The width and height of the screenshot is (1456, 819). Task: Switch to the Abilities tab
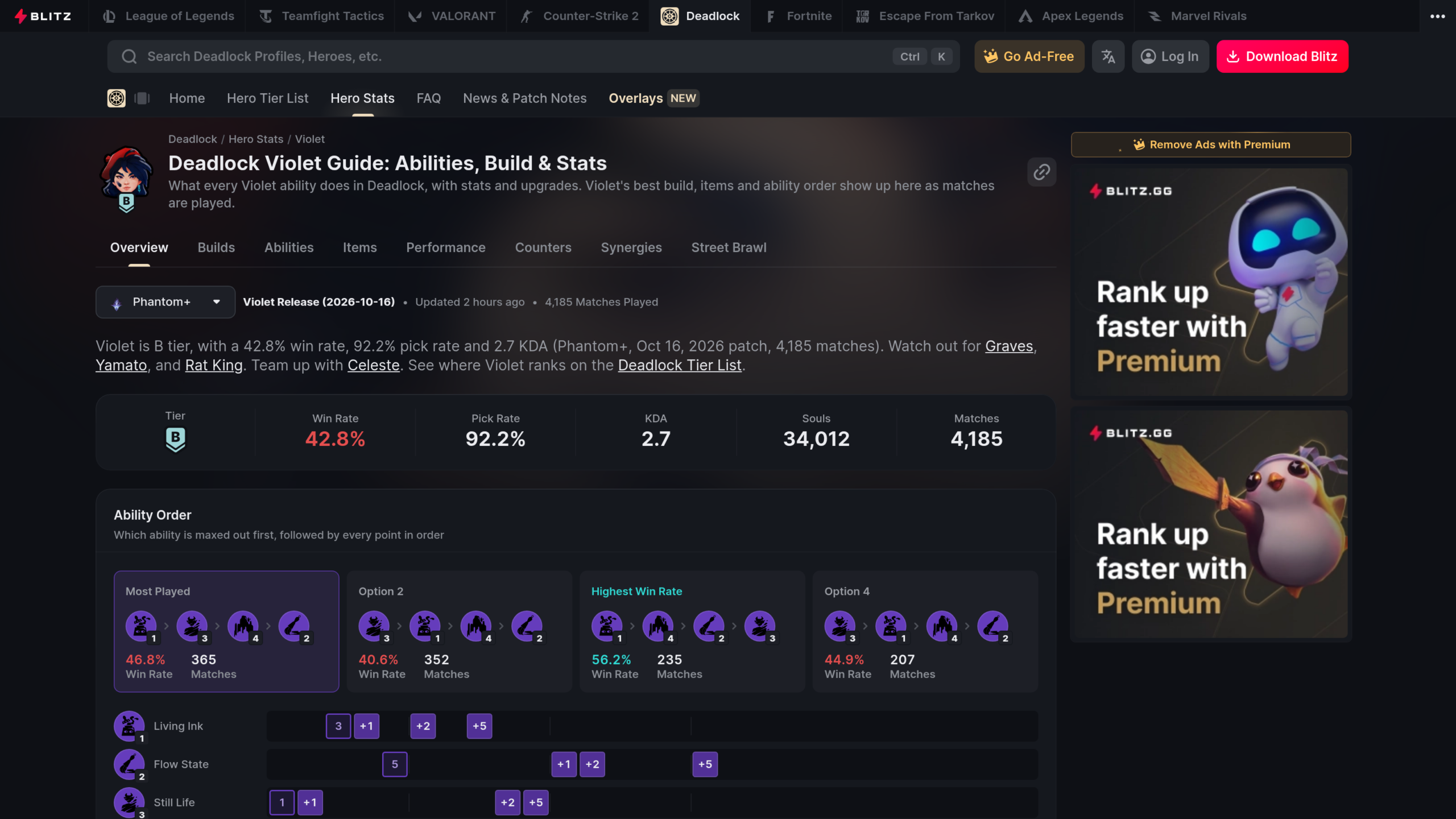point(288,247)
